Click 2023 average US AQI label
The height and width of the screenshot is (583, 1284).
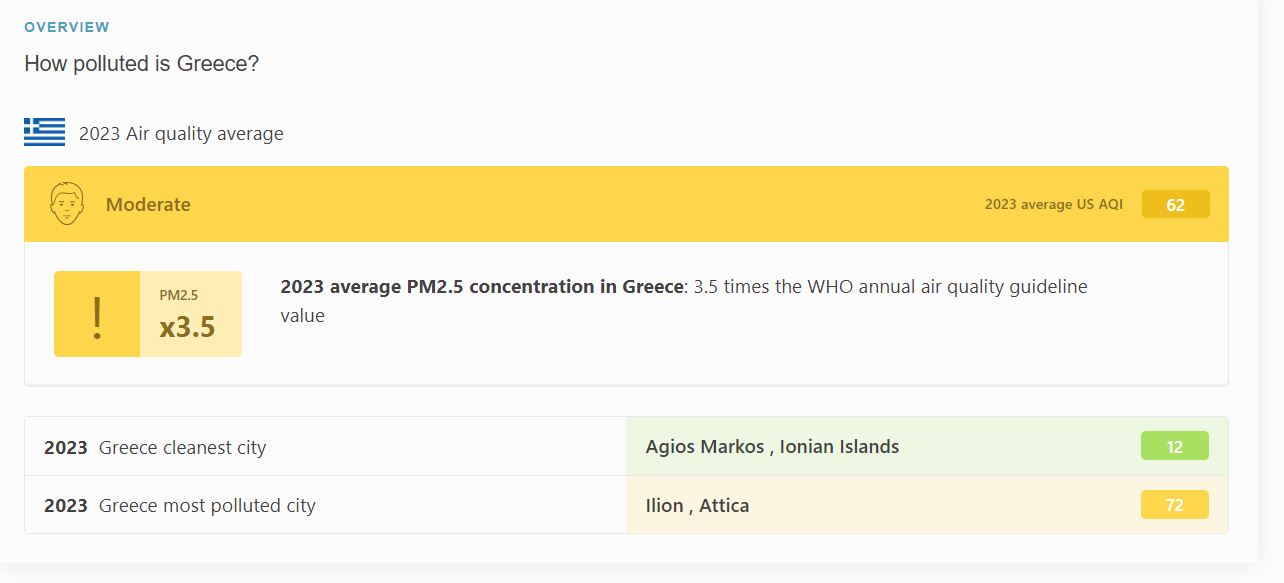pyautogui.click(x=1054, y=204)
